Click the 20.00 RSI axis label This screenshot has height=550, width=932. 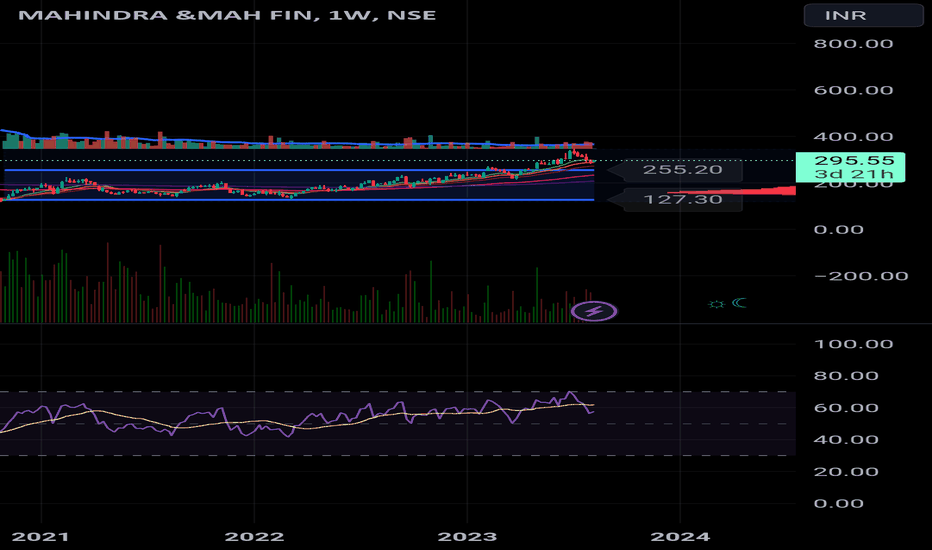(x=846, y=472)
